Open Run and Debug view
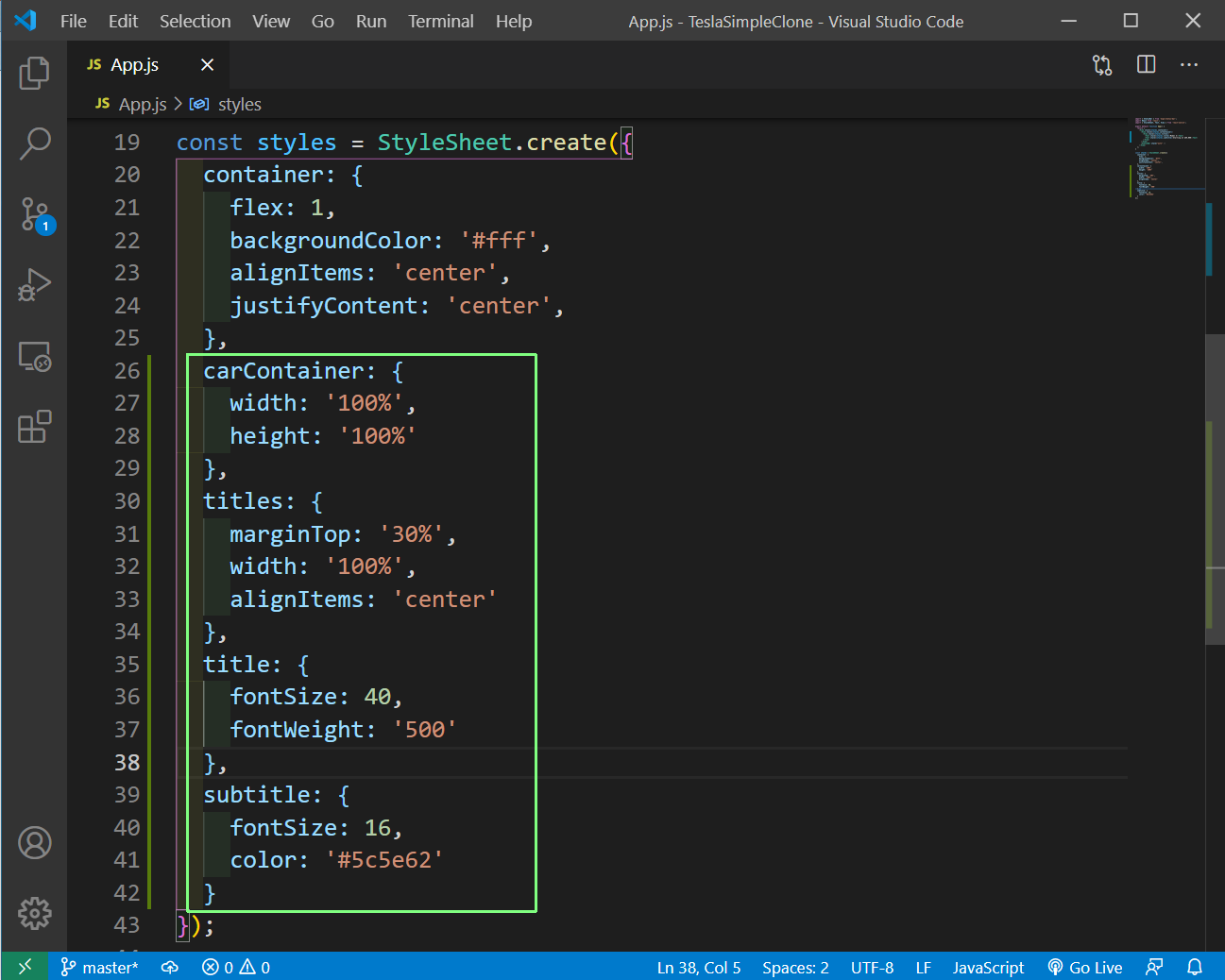This screenshot has height=980, width=1225. [34, 285]
